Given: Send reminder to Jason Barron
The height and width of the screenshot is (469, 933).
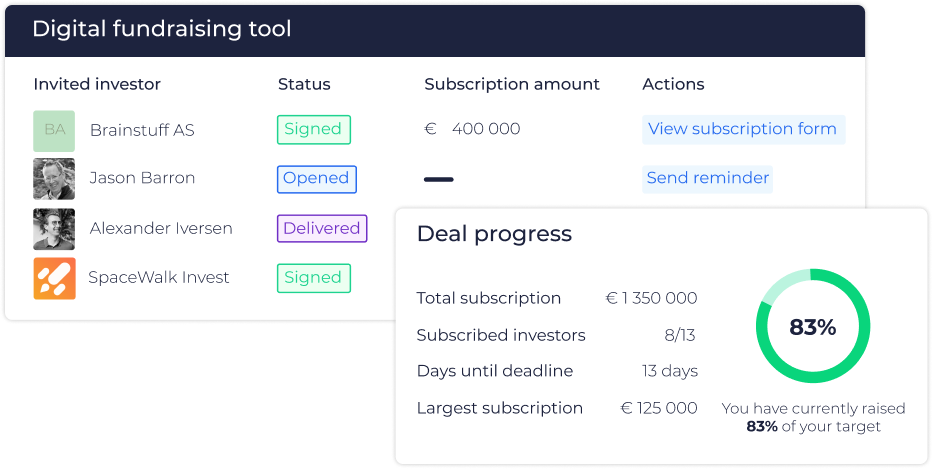Looking at the screenshot, I should [x=707, y=179].
